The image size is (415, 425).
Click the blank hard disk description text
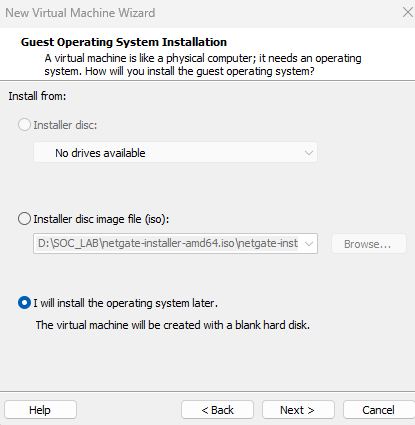[x=173, y=325]
